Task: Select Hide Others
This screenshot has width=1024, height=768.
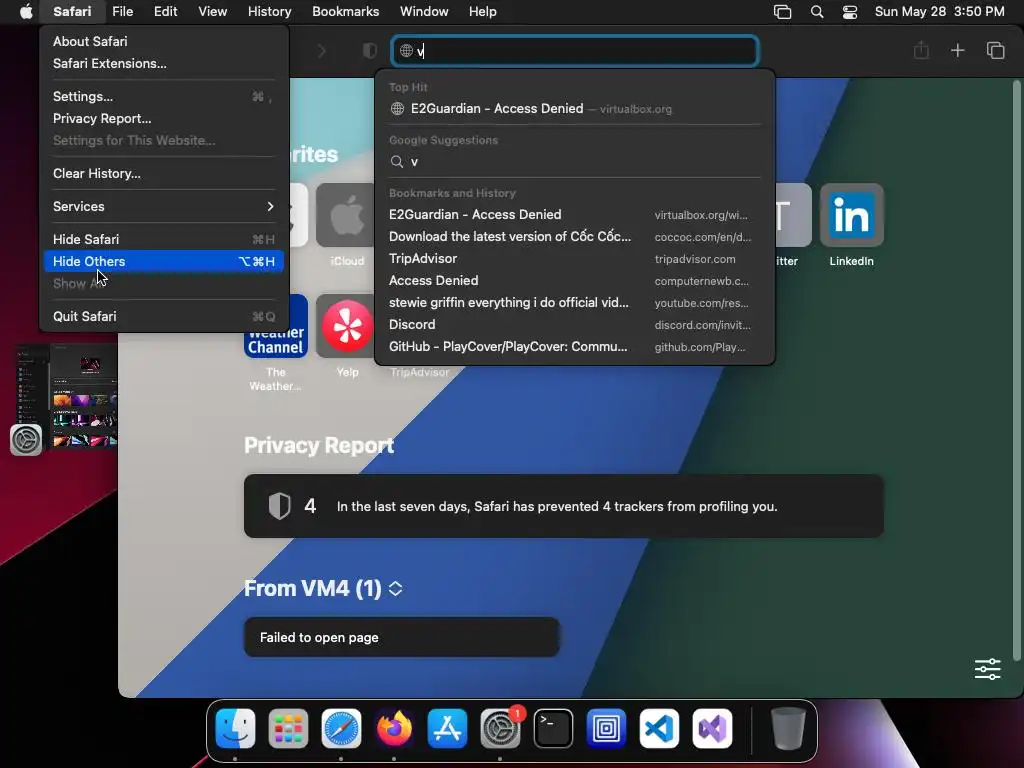Action: click(164, 261)
